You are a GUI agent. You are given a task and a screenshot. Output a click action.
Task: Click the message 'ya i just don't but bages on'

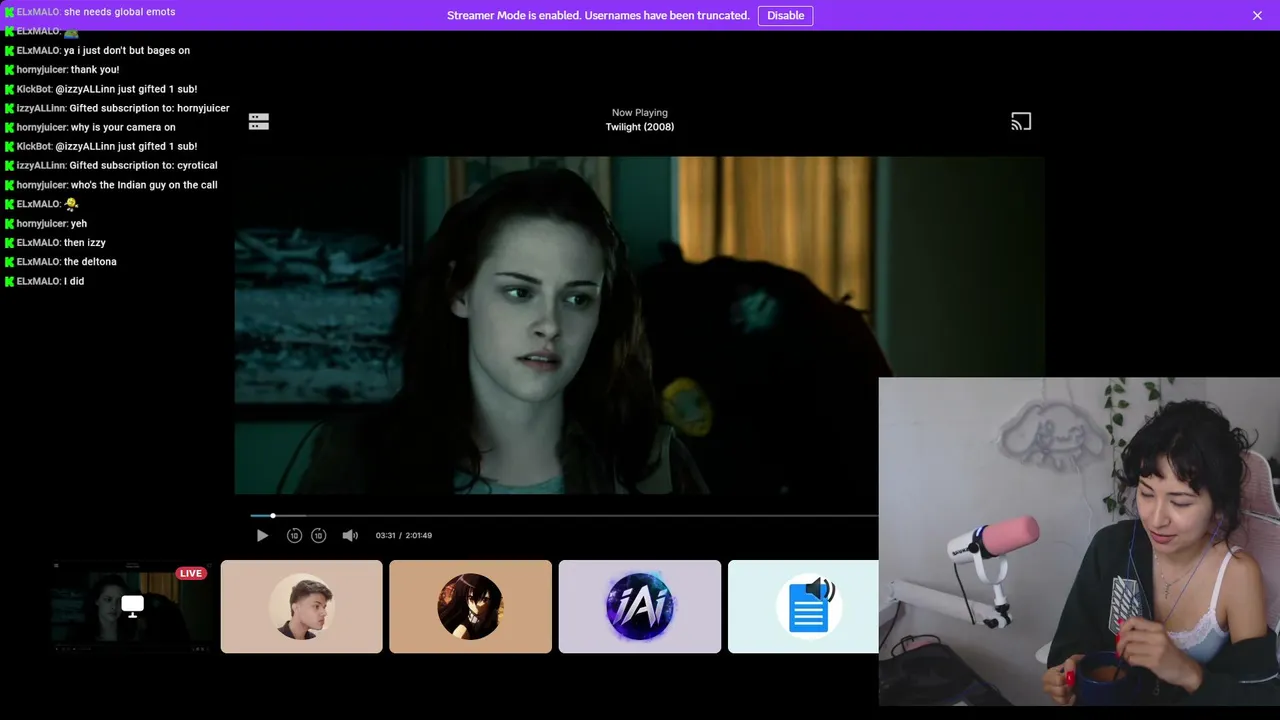pos(127,51)
